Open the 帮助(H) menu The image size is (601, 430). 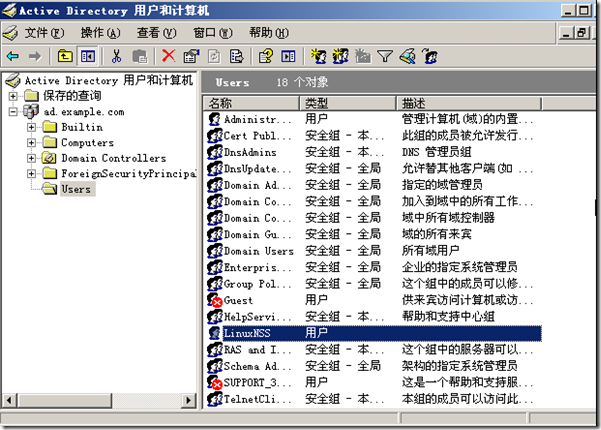coord(269,33)
